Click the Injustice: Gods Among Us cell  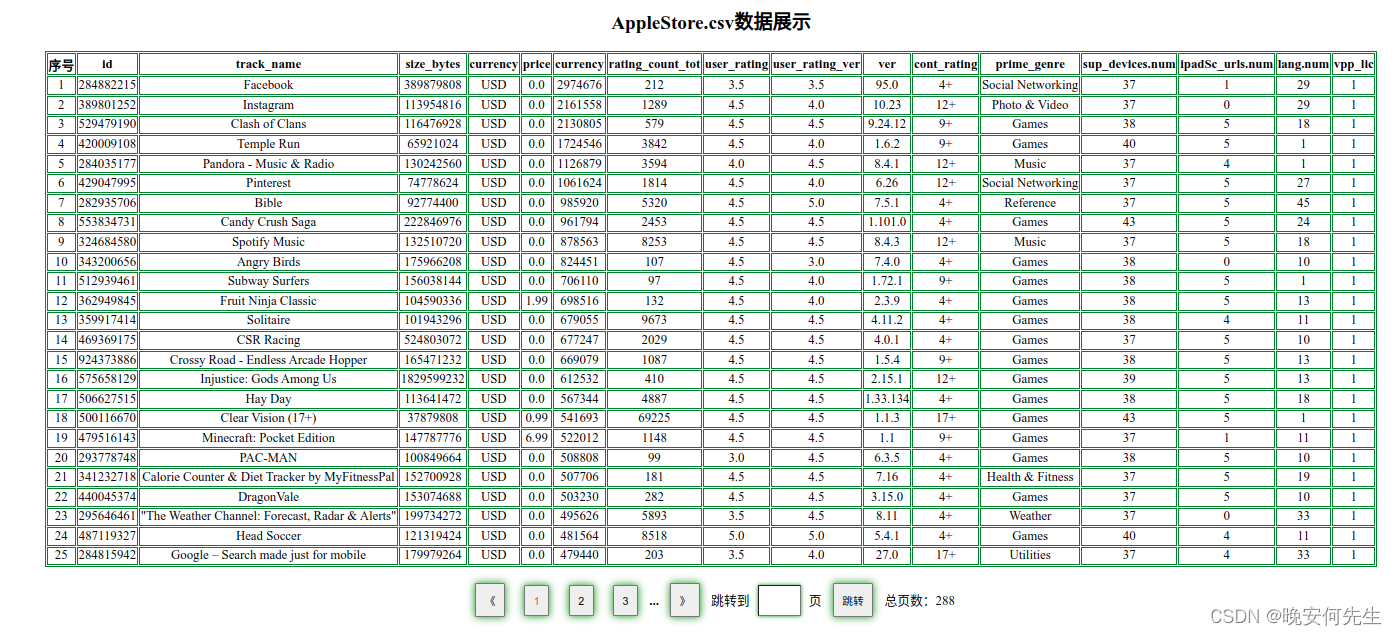click(x=268, y=379)
